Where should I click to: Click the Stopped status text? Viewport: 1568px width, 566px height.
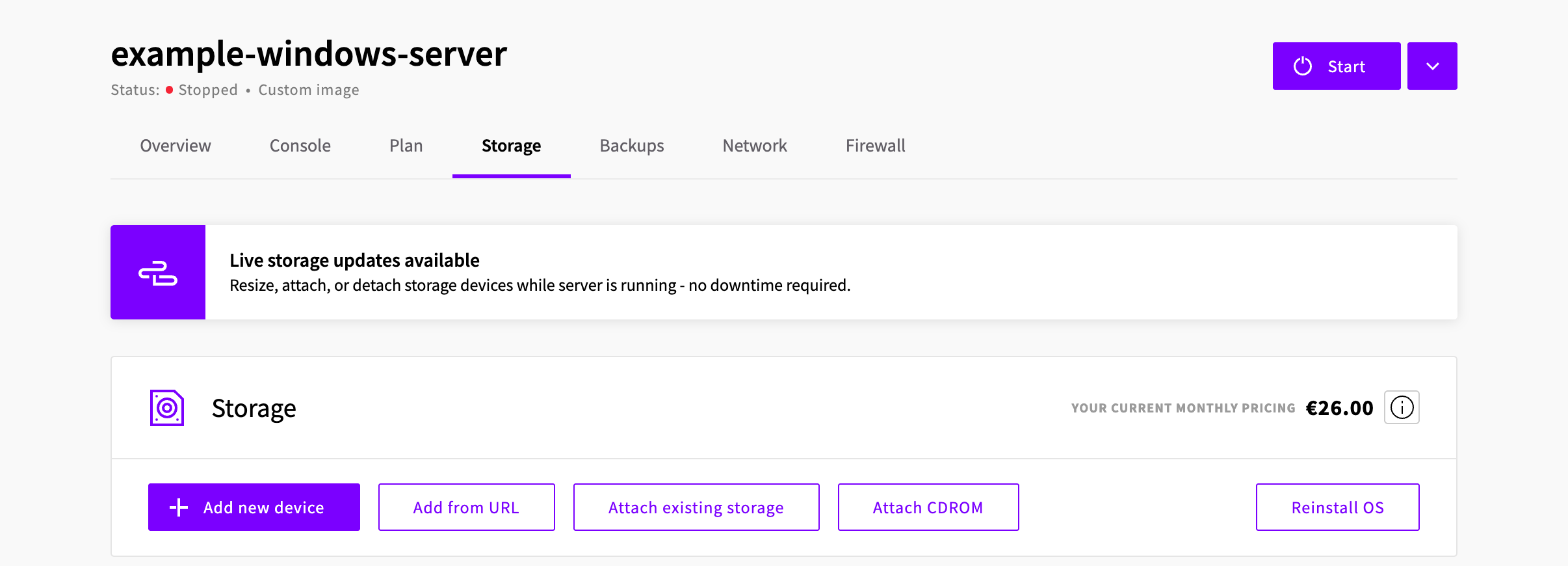tap(208, 90)
